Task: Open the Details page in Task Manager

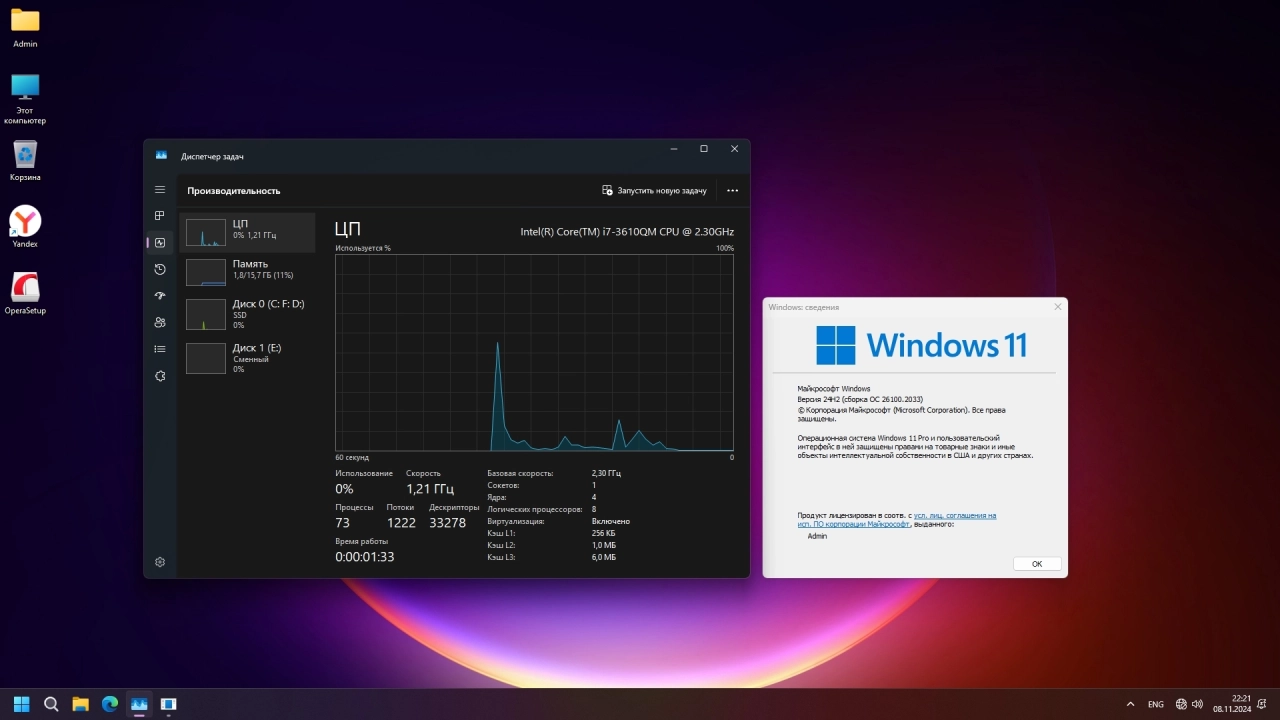Action: (x=160, y=349)
